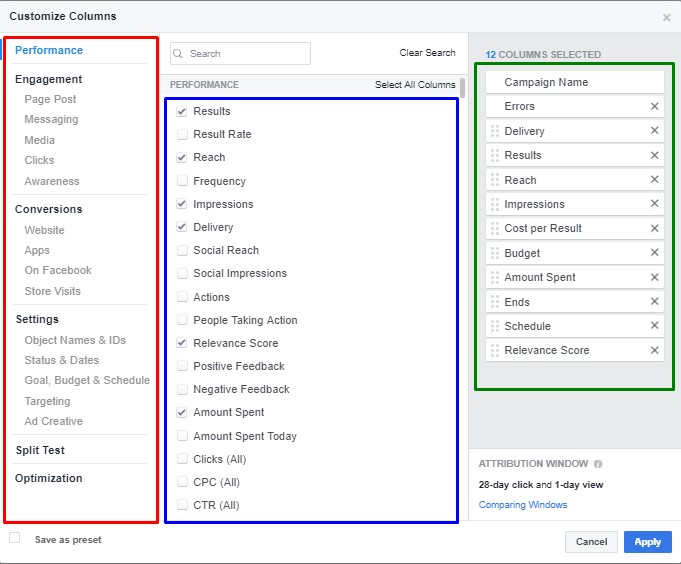Open the Engagement category
681x564 pixels.
click(48, 79)
